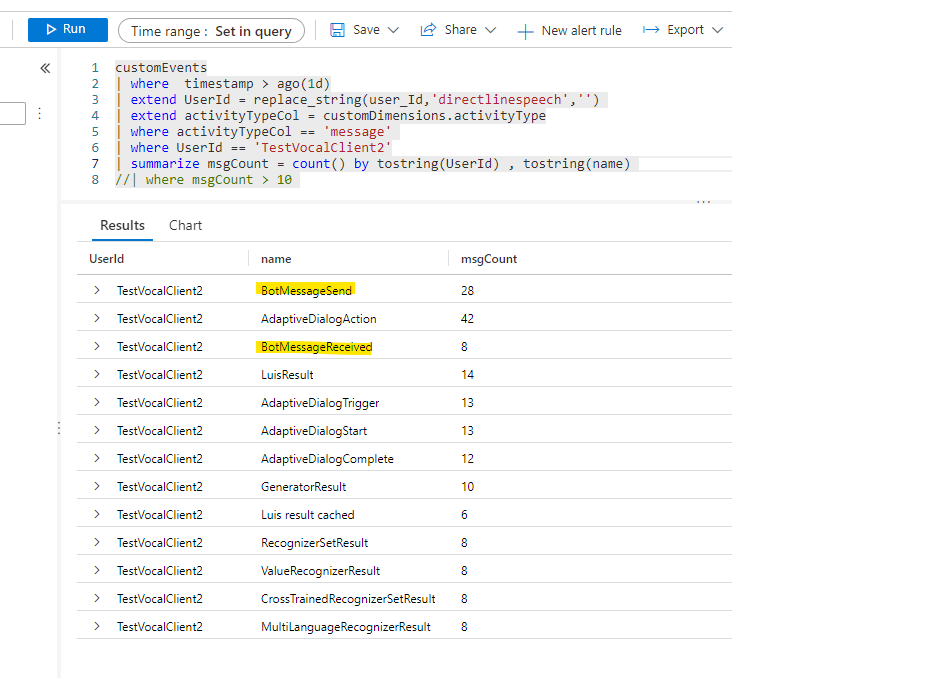Click the partially visible side input box
Image resolution: width=941 pixels, height=678 pixels.
(x=13, y=113)
